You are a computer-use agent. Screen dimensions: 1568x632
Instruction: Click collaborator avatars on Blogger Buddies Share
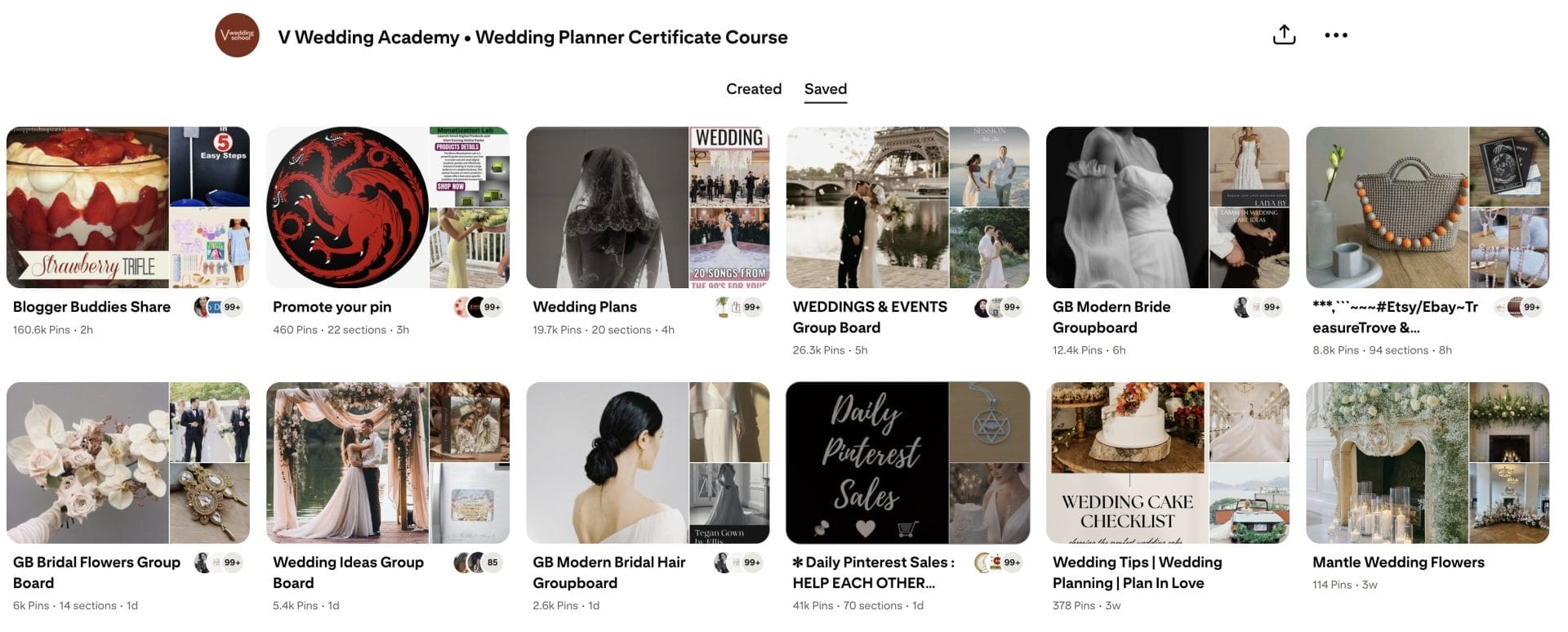[x=219, y=308]
